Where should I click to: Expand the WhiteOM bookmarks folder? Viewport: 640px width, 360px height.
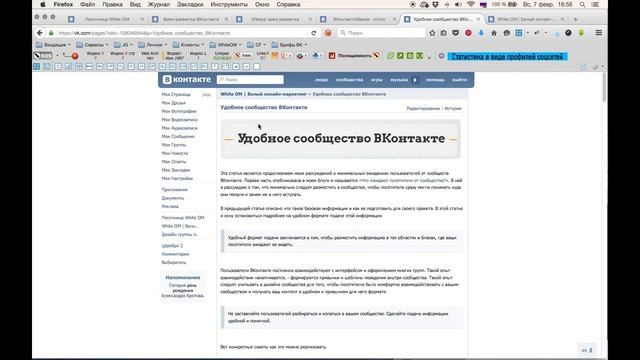point(225,45)
